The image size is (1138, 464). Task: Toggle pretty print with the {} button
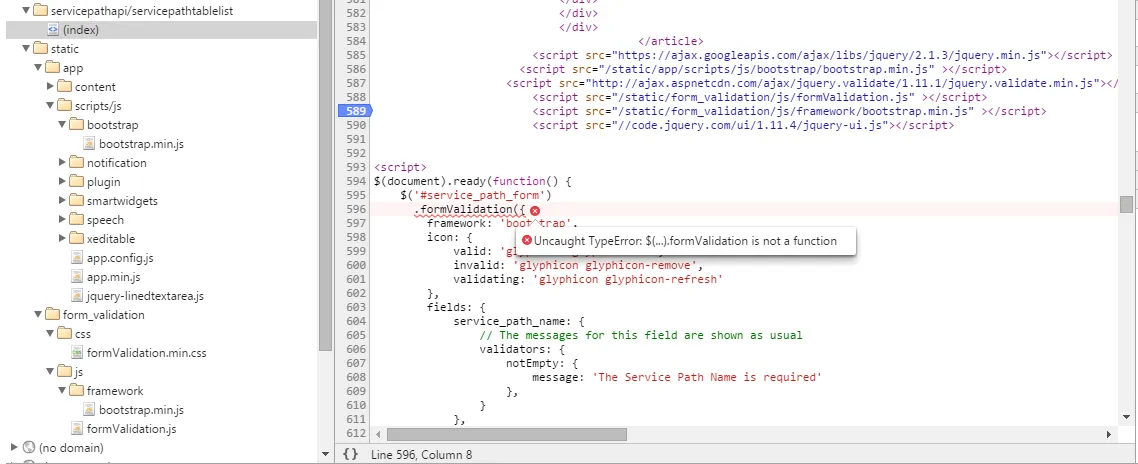[351, 455]
